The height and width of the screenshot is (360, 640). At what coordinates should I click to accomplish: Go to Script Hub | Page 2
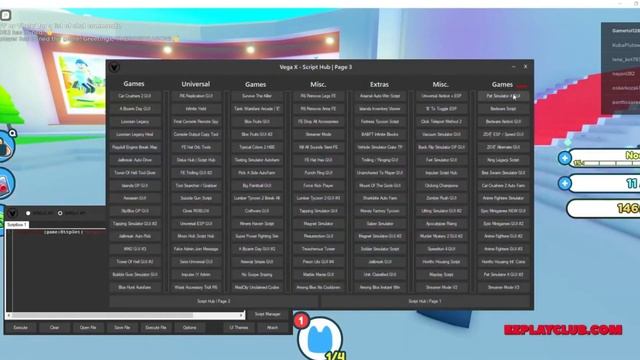pos(213,301)
